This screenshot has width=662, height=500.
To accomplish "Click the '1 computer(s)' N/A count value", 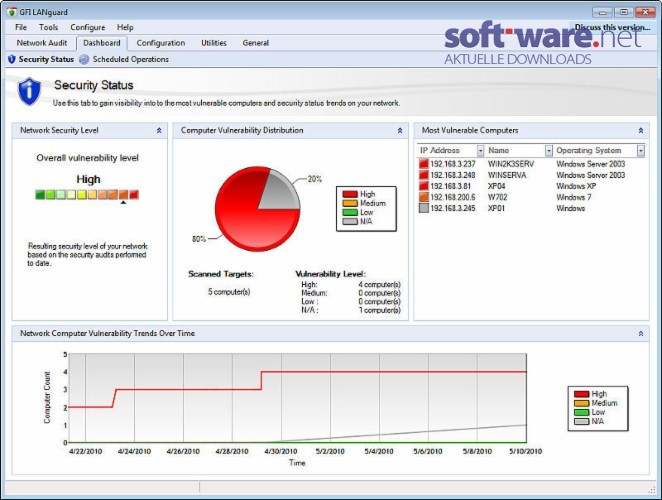I will pos(380,310).
